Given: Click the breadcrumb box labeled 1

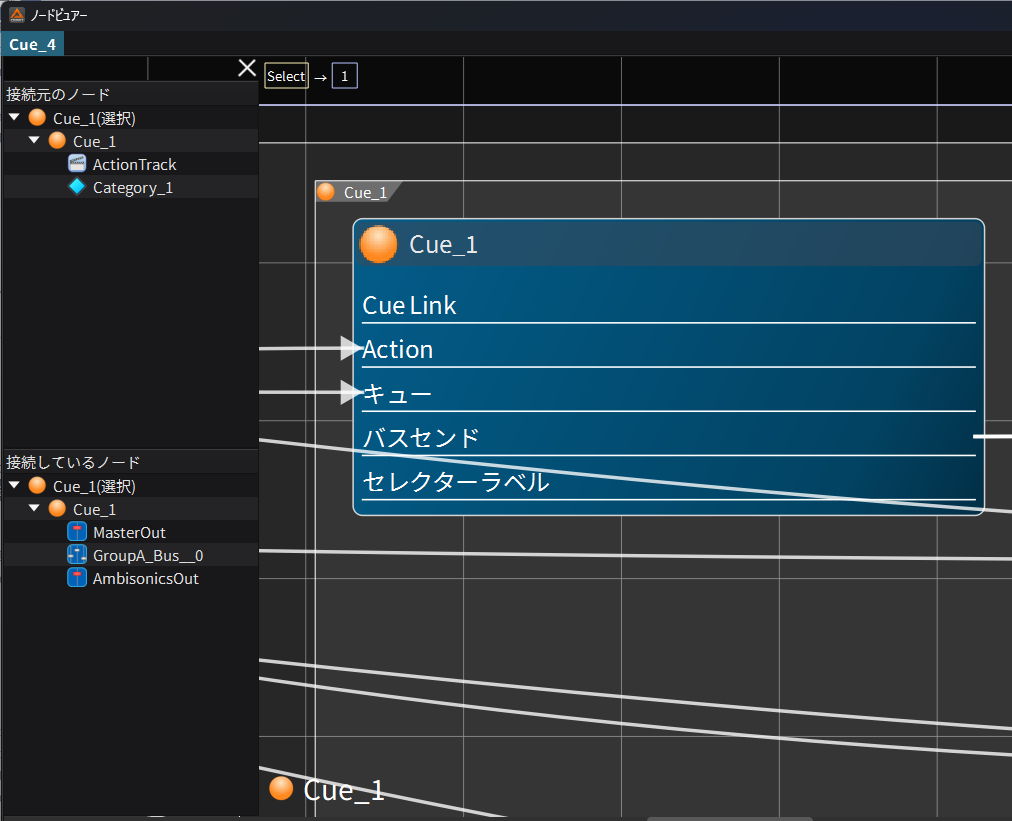Looking at the screenshot, I should click(x=345, y=76).
